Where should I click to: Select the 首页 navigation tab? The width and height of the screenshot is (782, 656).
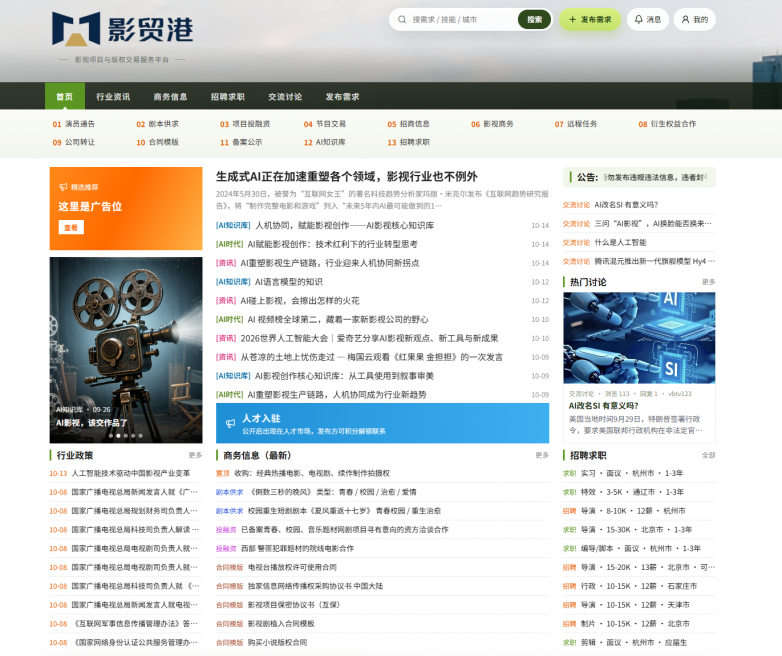click(64, 96)
